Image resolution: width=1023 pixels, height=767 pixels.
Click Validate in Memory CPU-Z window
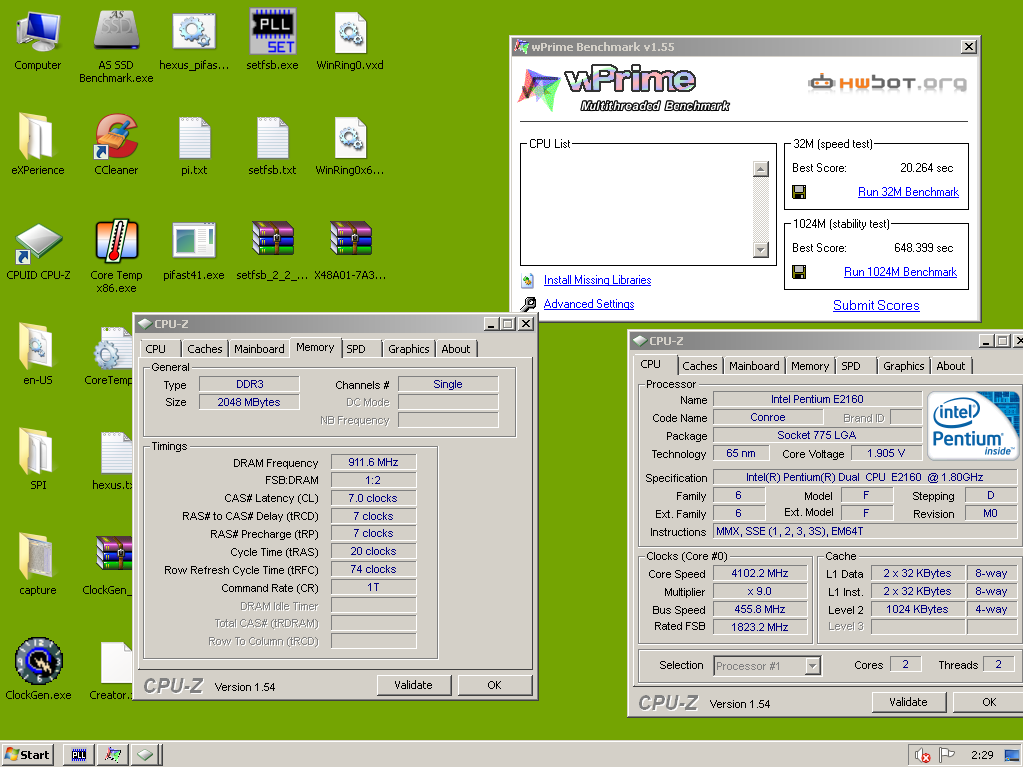pyautogui.click(x=414, y=685)
